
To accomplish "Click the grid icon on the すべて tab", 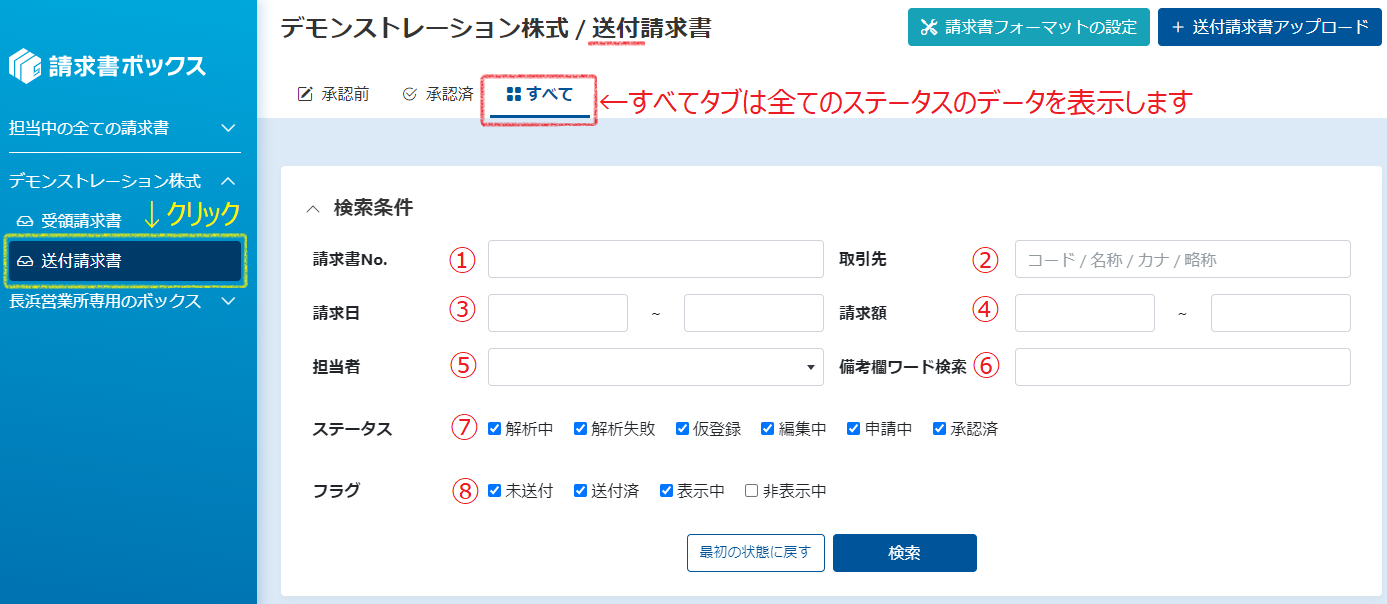I will click(513, 94).
